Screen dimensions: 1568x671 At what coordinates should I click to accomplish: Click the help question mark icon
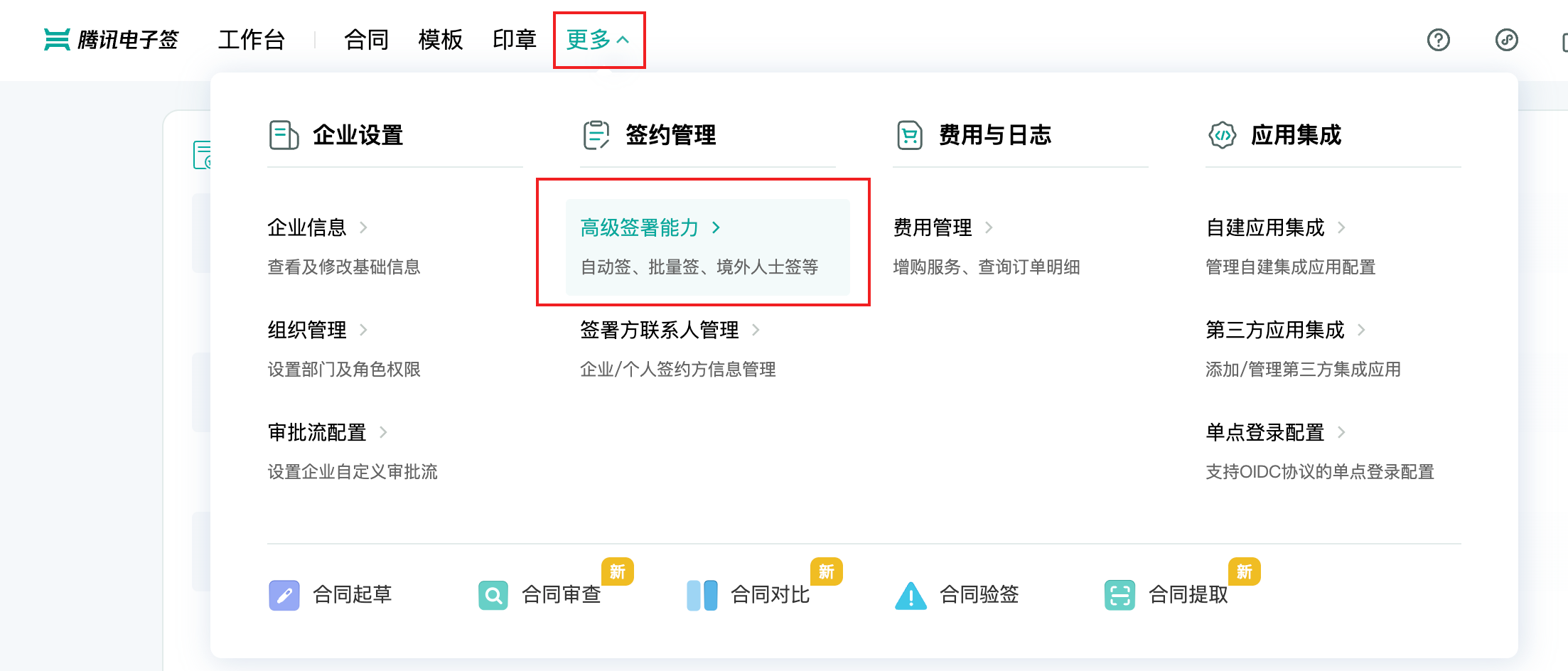(1438, 40)
